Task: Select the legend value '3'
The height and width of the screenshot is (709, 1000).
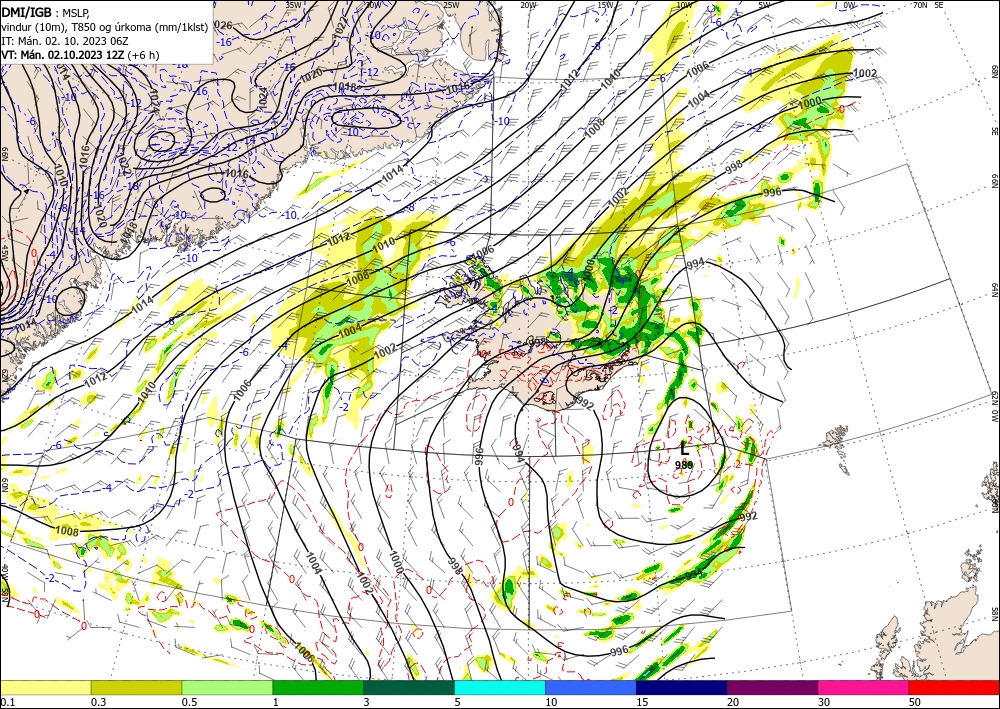Action: tap(367, 702)
